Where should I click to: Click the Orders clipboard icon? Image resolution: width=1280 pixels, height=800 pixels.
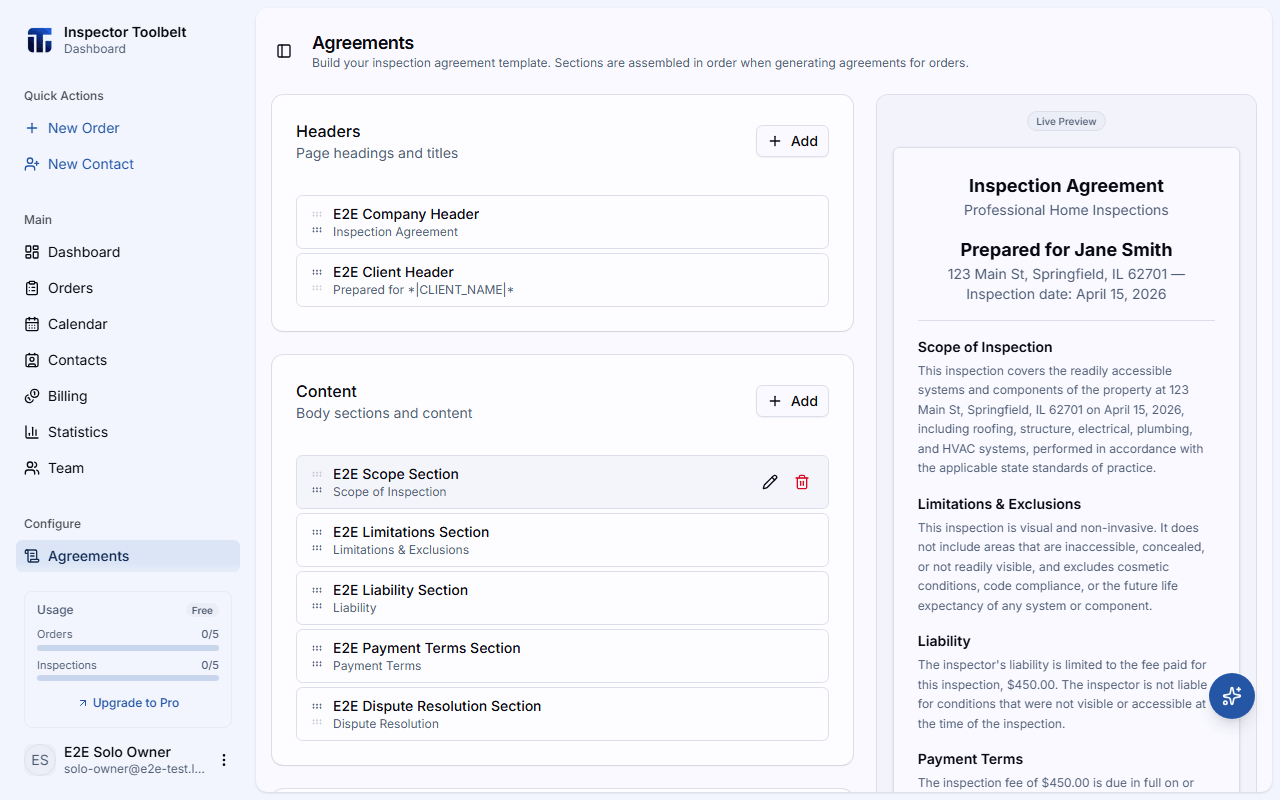pyautogui.click(x=32, y=288)
